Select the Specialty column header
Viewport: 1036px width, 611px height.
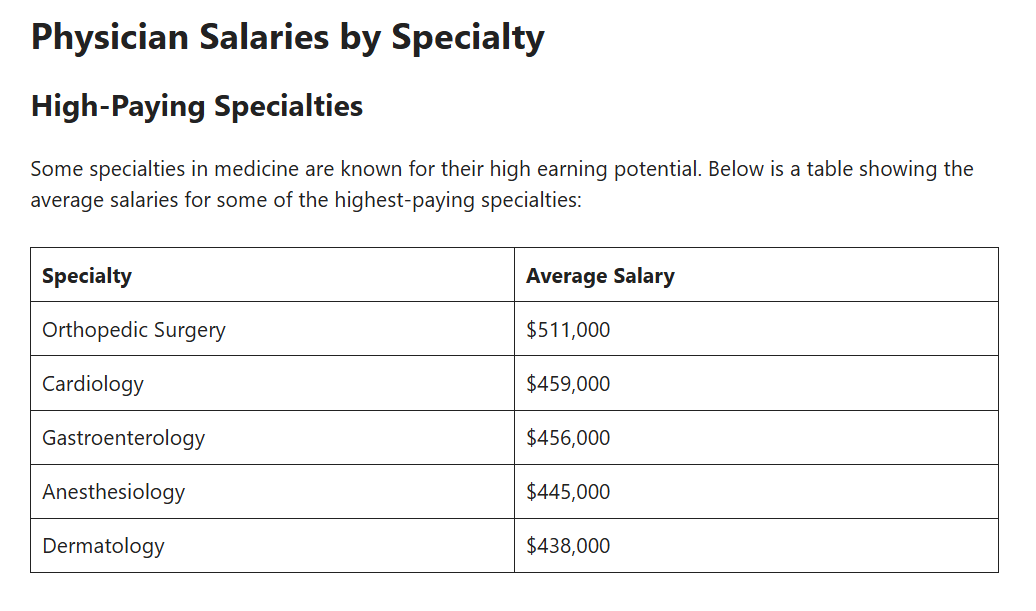click(x=272, y=275)
